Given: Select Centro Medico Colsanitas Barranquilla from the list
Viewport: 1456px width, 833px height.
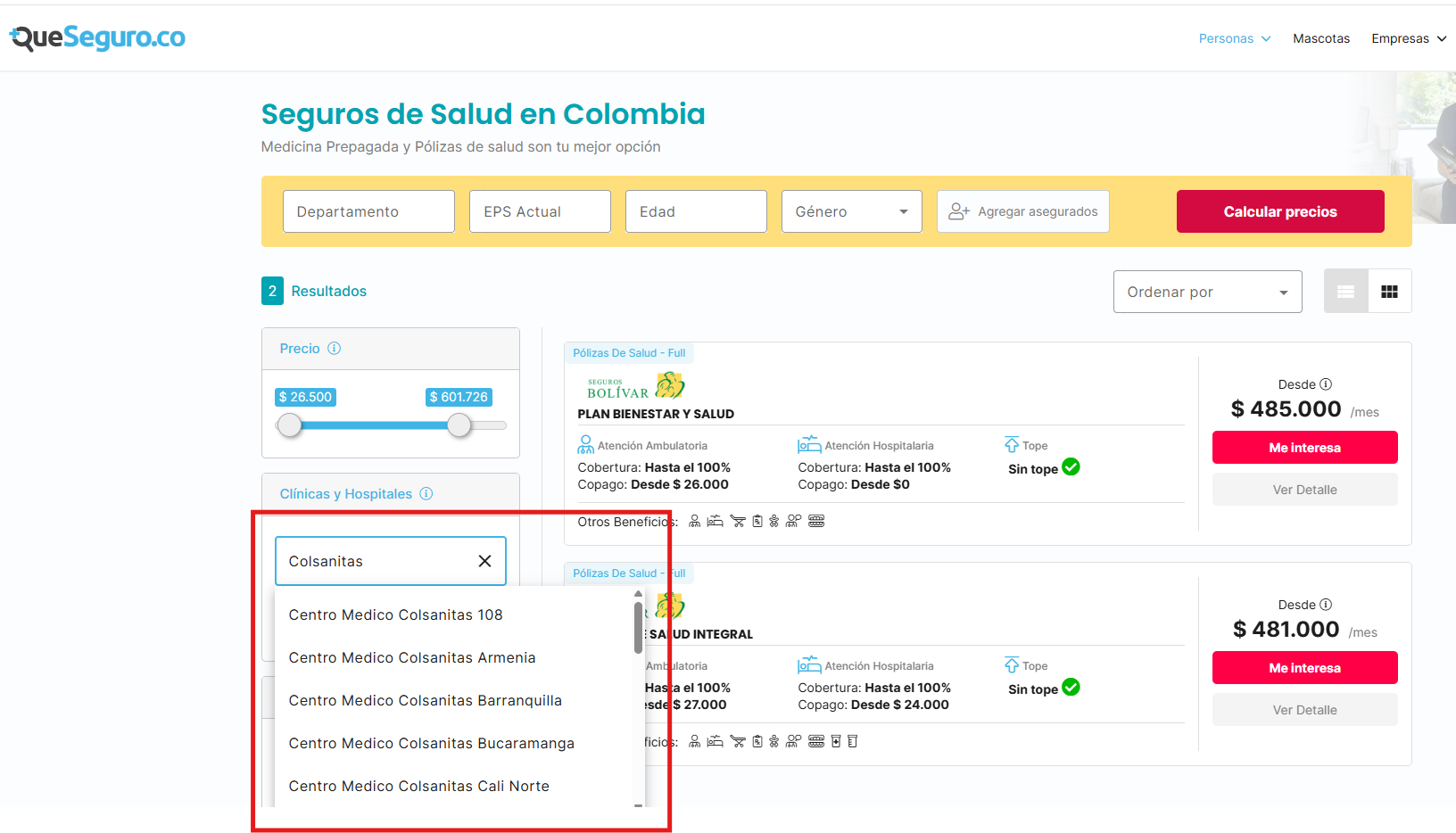Looking at the screenshot, I should point(425,700).
